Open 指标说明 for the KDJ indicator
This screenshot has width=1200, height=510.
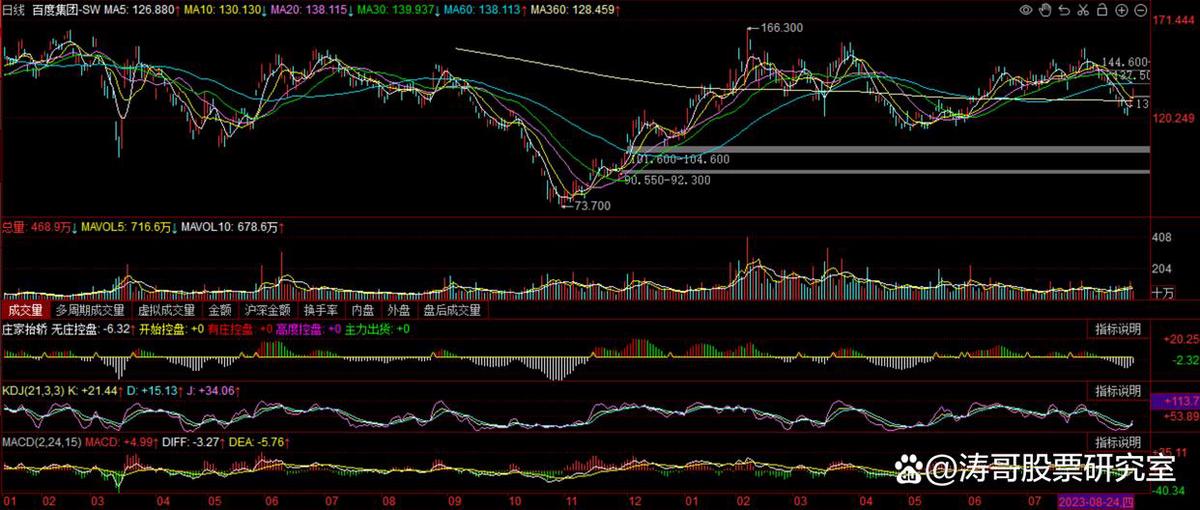point(1117,390)
